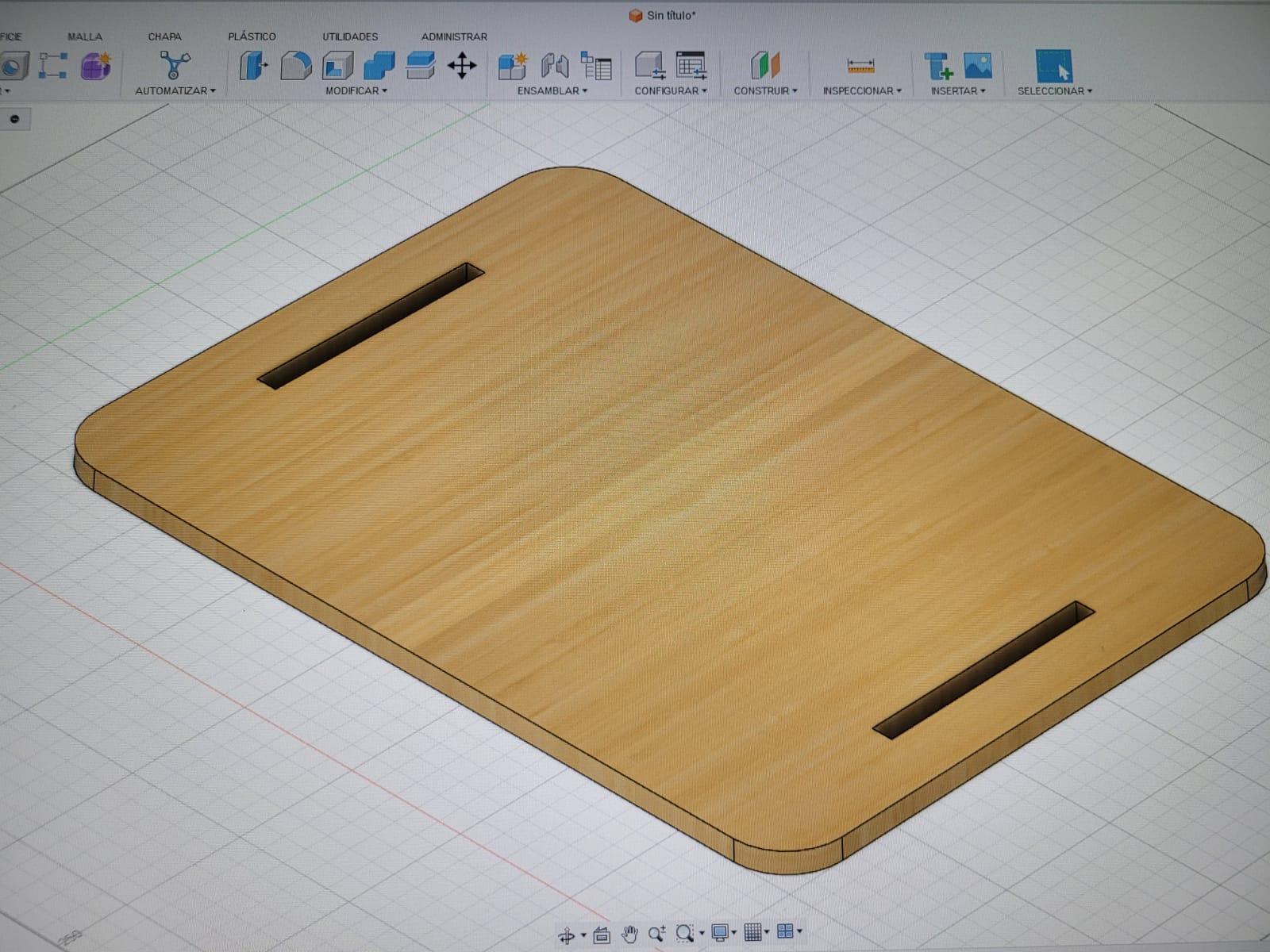Switch to the UTILIDADES tab
The height and width of the screenshot is (952, 1270).
[350, 36]
